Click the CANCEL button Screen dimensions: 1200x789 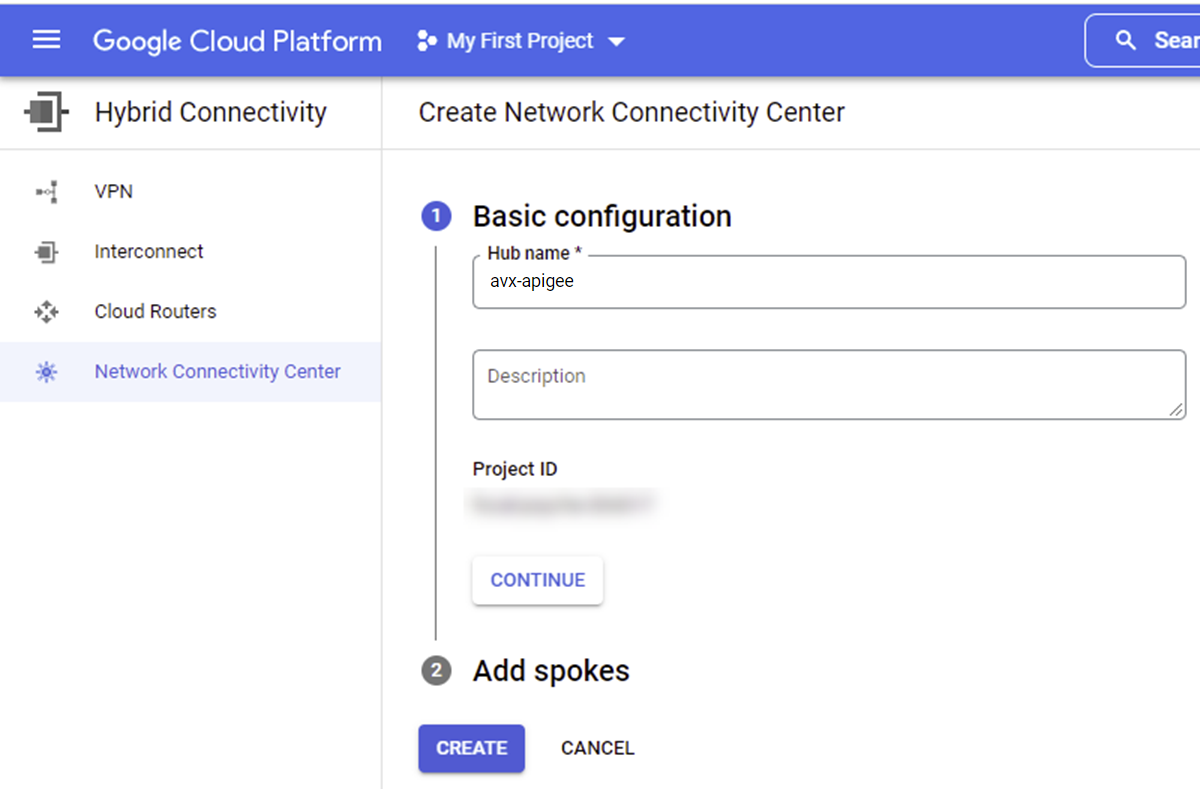(597, 748)
